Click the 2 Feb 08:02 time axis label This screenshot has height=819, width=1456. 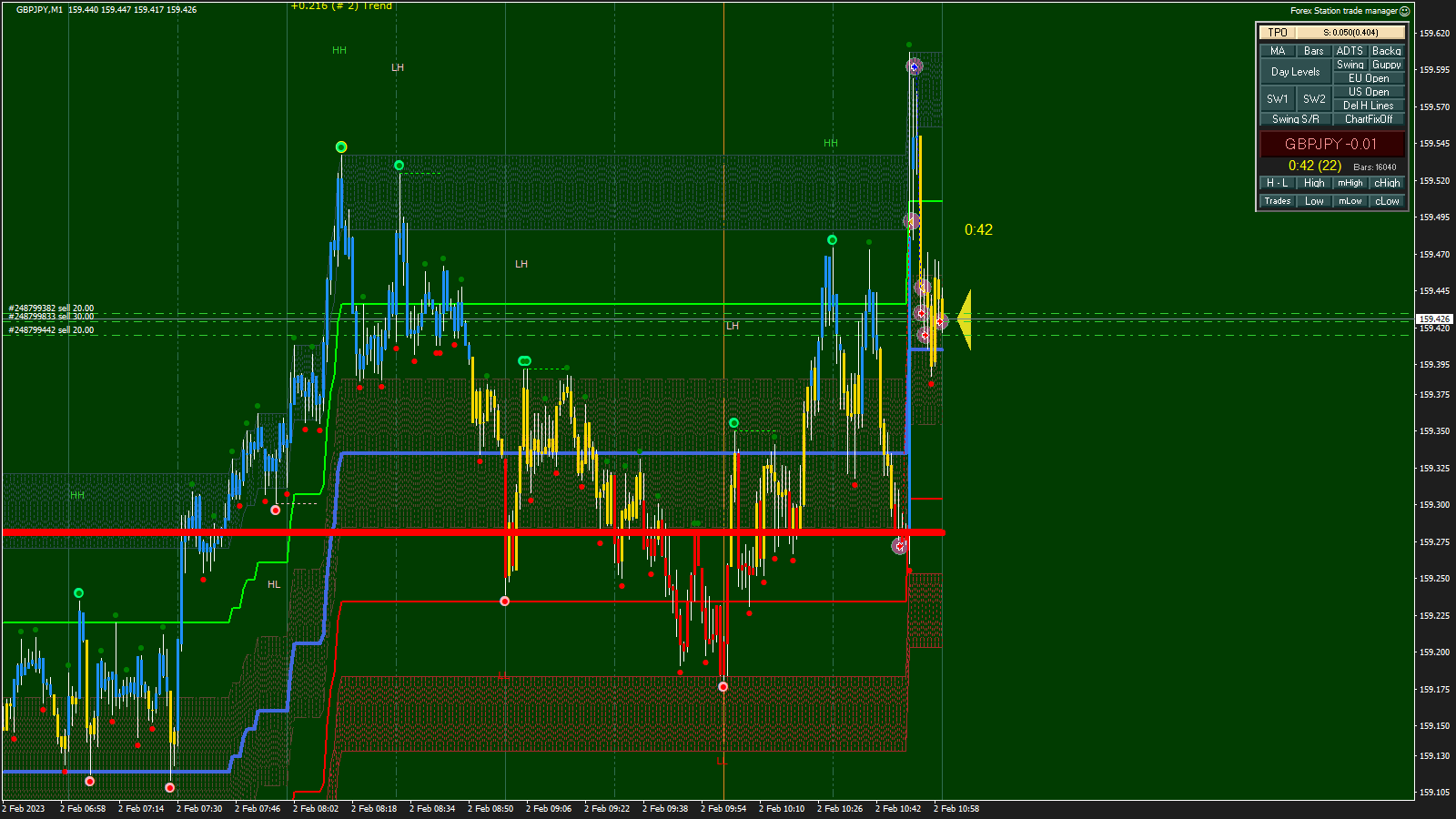point(316,809)
